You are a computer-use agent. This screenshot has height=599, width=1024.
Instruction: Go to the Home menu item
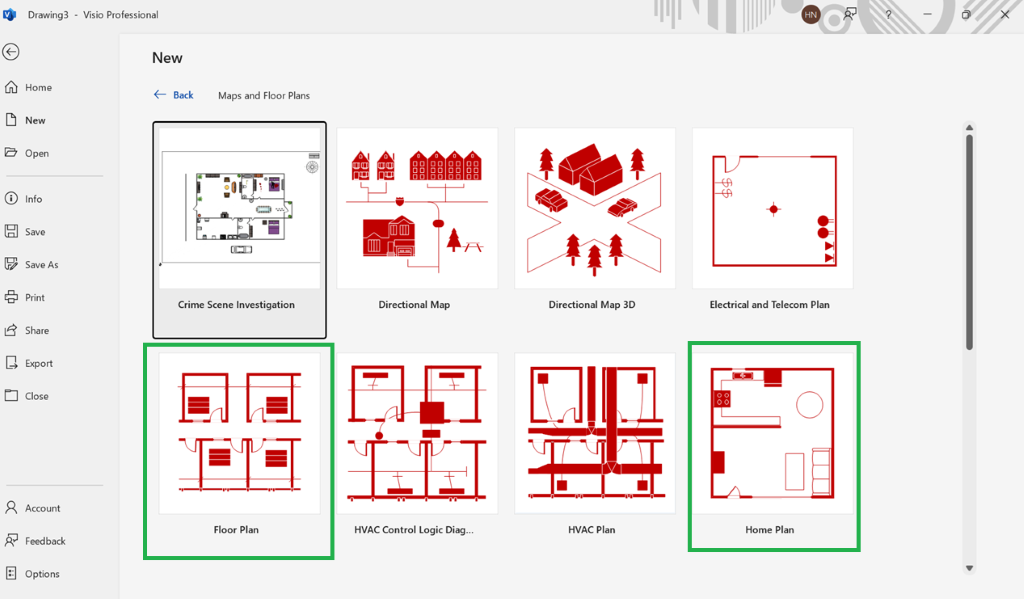click(x=39, y=88)
